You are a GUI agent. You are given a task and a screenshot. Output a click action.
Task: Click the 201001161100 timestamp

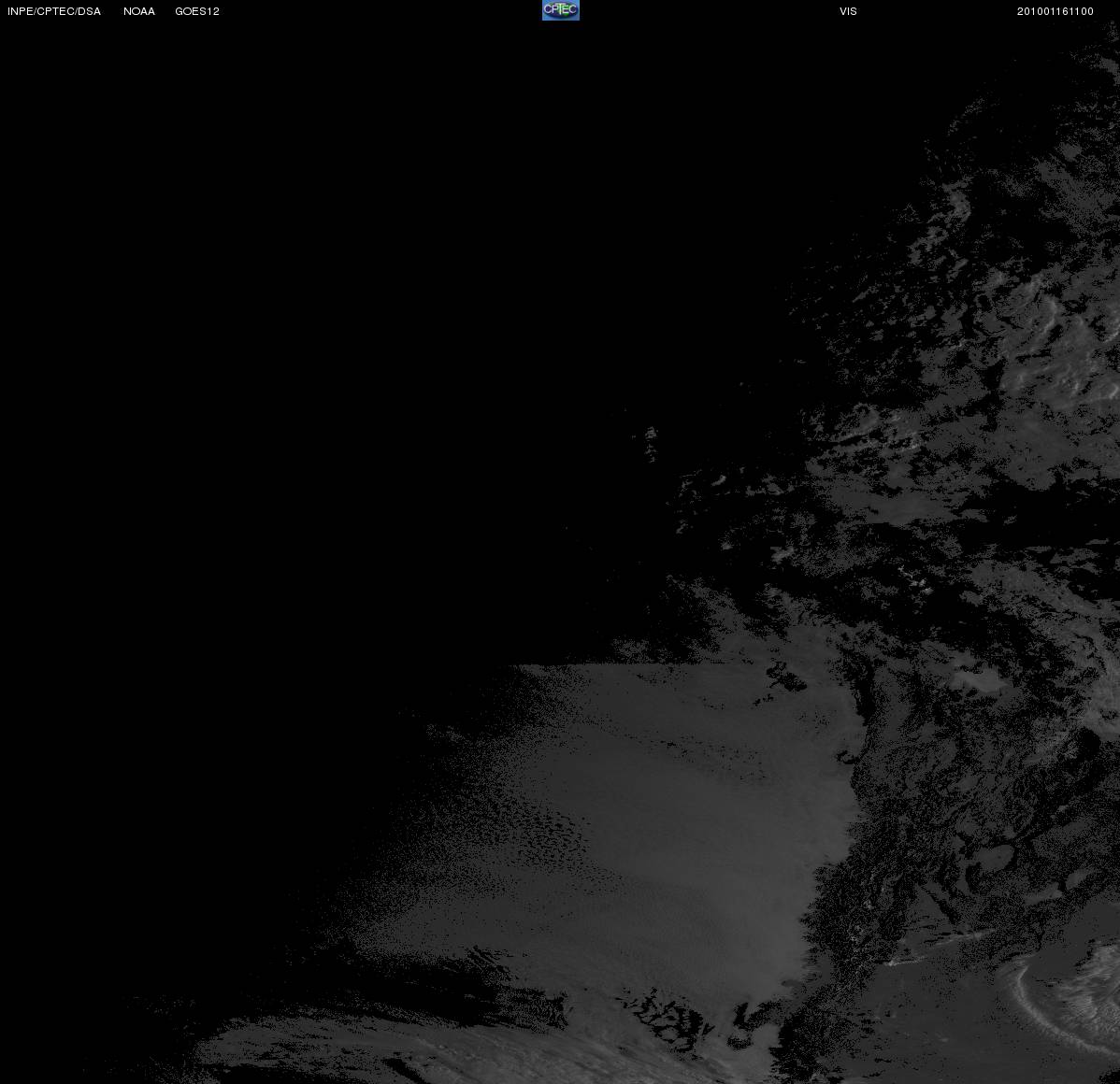click(x=1055, y=11)
